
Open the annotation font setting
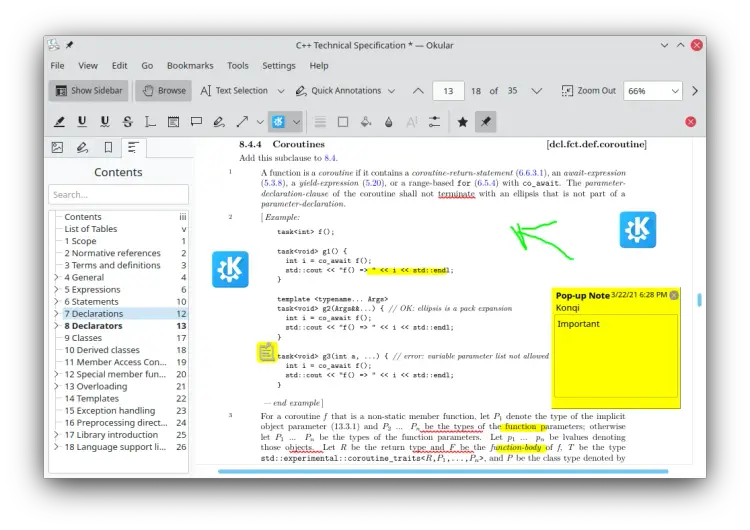[411, 122]
